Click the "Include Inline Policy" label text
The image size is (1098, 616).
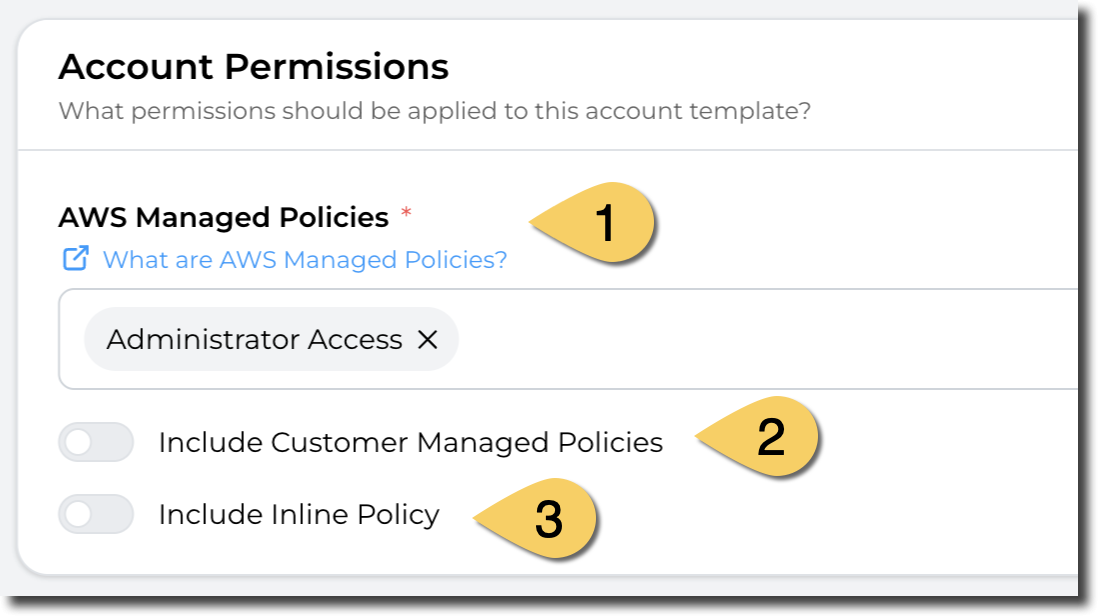pos(299,514)
